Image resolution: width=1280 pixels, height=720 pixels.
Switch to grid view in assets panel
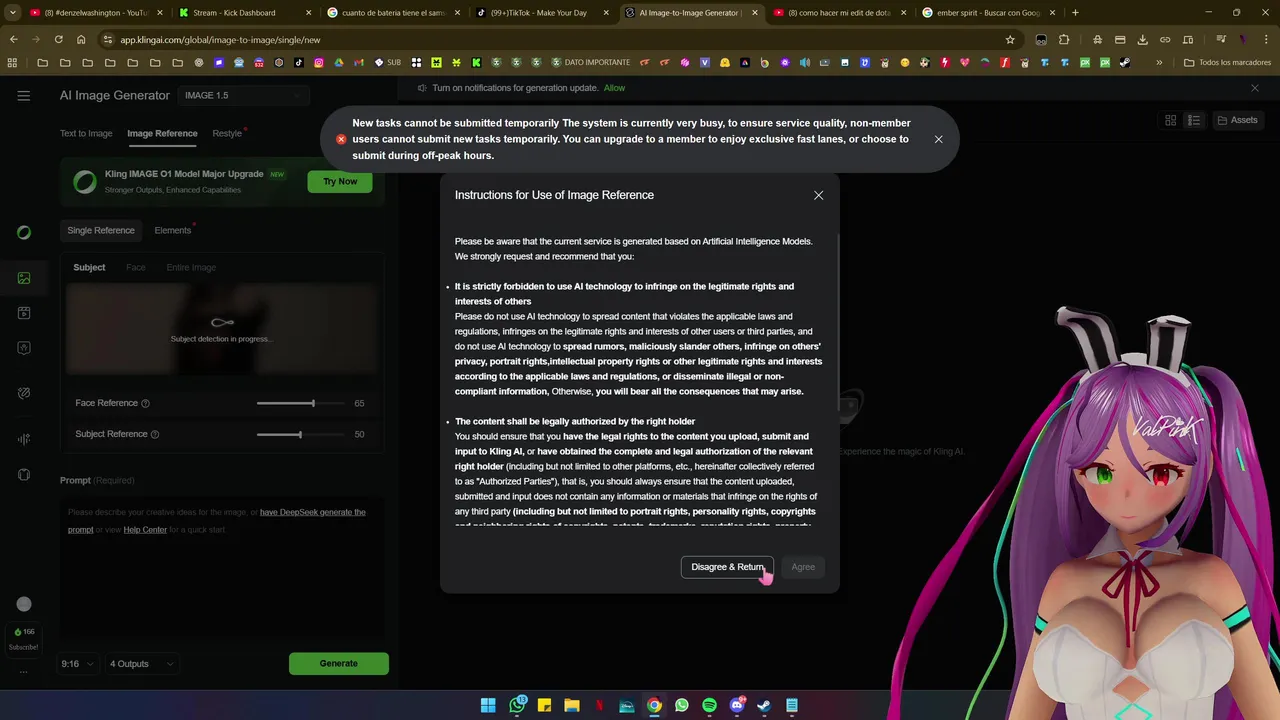(1171, 120)
